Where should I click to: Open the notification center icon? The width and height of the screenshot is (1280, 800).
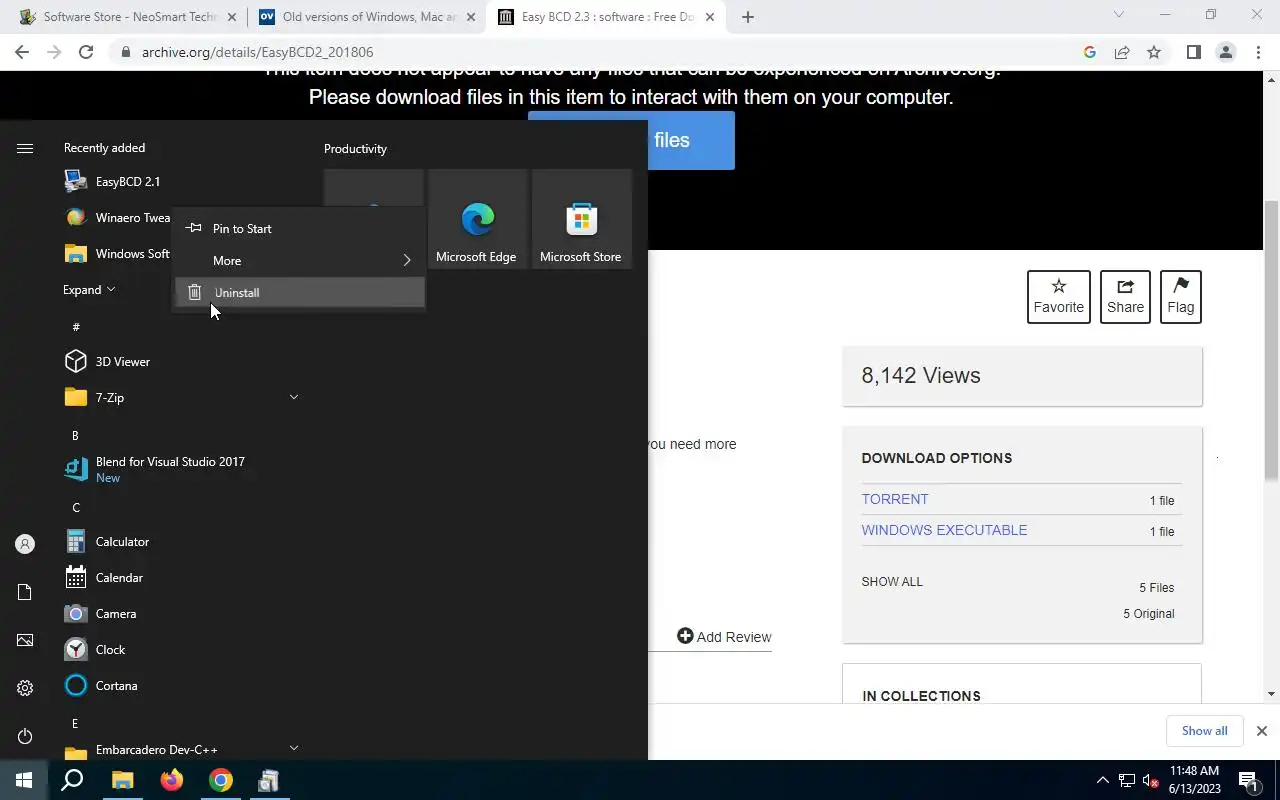[1248, 780]
